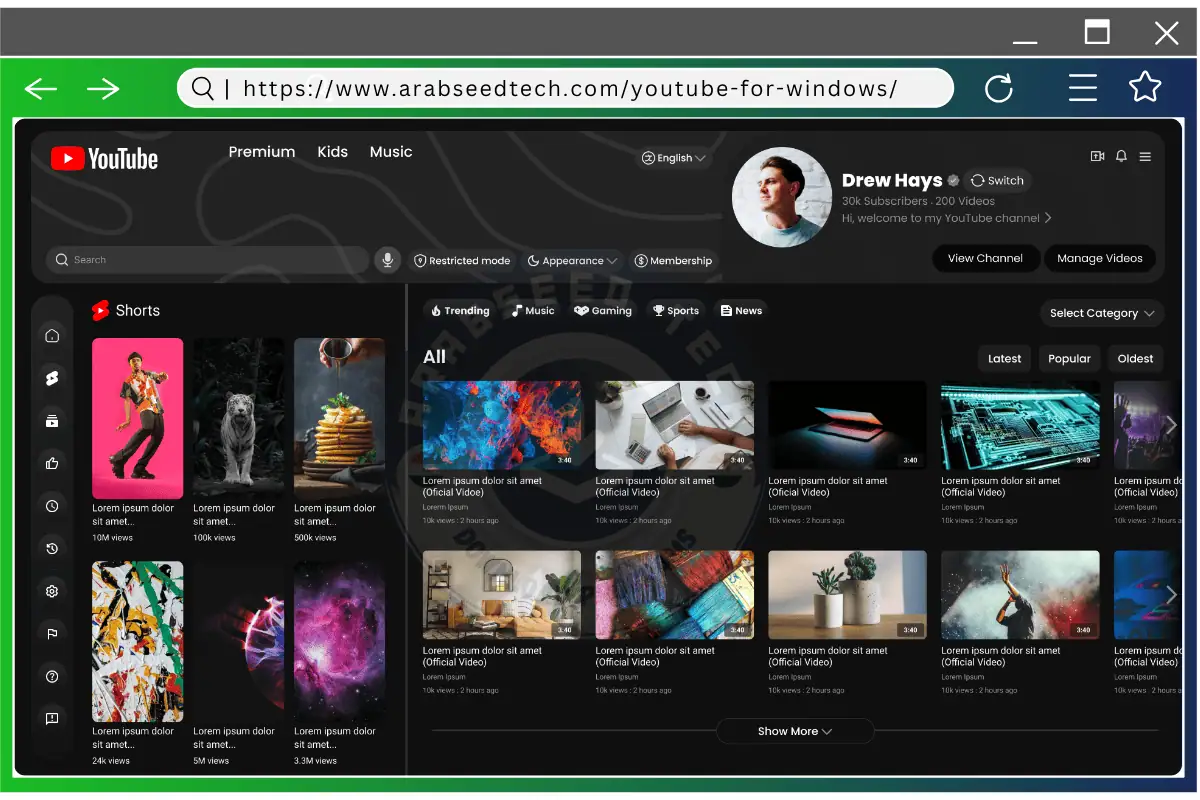Open Home from the left sidebar
The width and height of the screenshot is (1200, 800).
pyautogui.click(x=52, y=335)
